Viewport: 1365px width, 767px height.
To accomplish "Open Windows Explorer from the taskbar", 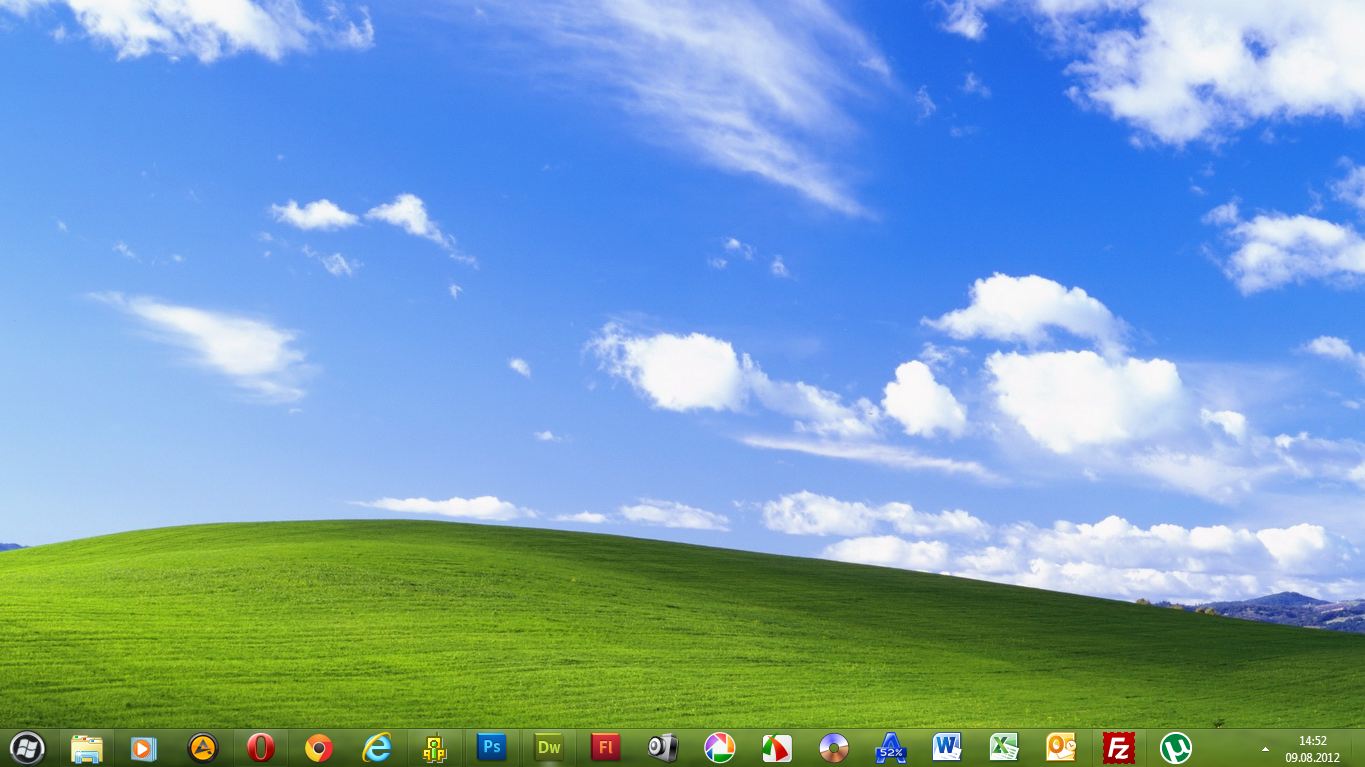I will click(87, 748).
